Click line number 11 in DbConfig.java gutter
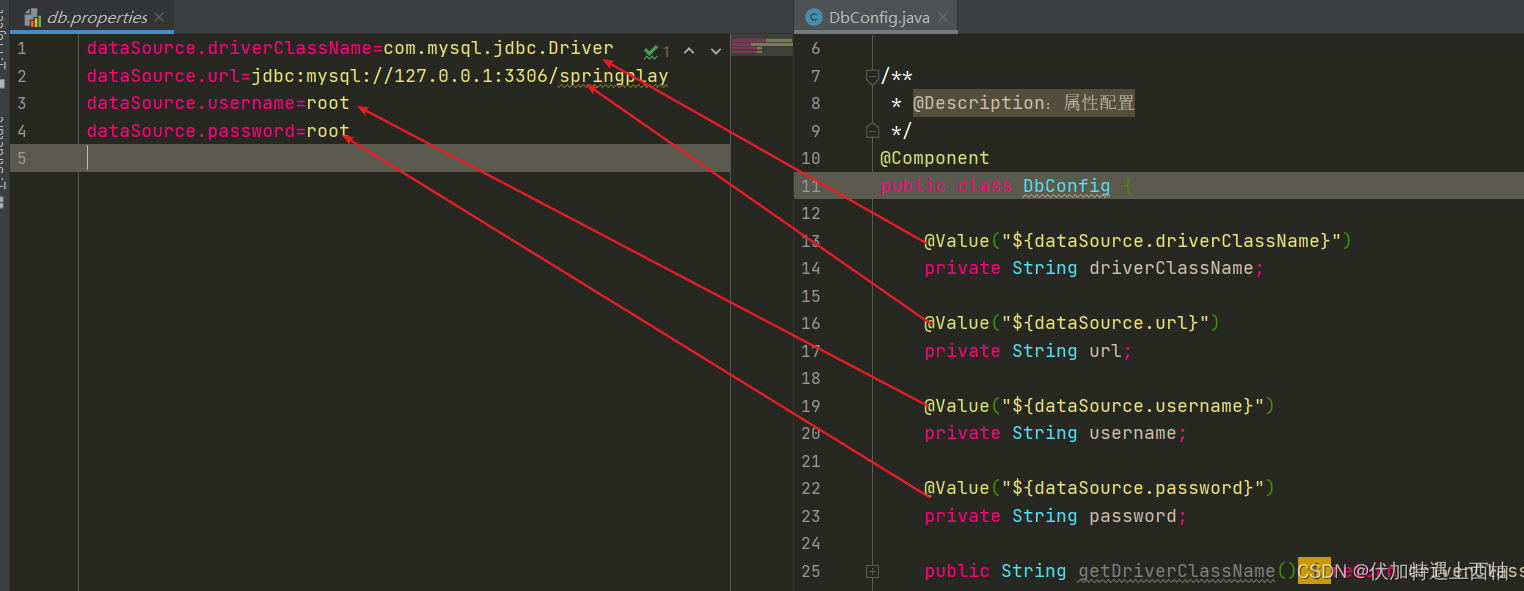The height and width of the screenshot is (591, 1524). point(811,186)
